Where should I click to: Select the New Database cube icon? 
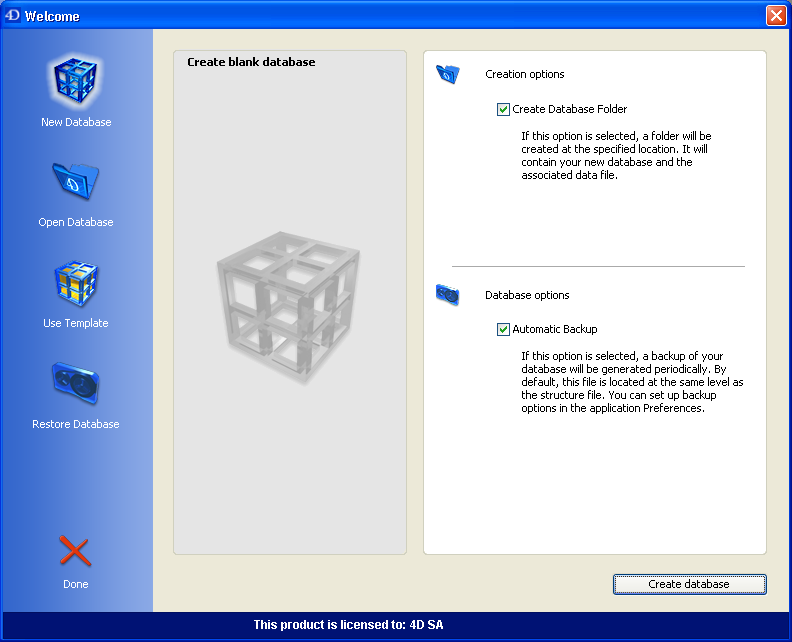pos(76,82)
